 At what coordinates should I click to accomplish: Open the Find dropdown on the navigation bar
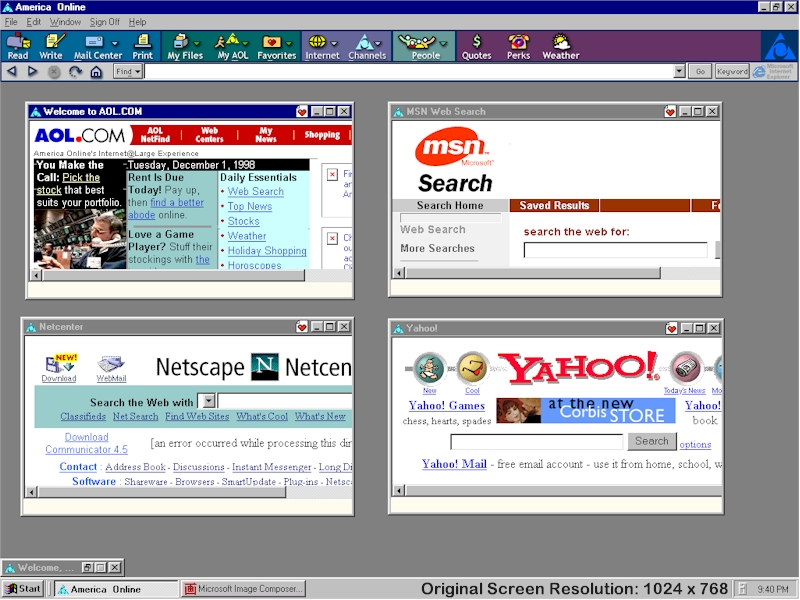128,72
